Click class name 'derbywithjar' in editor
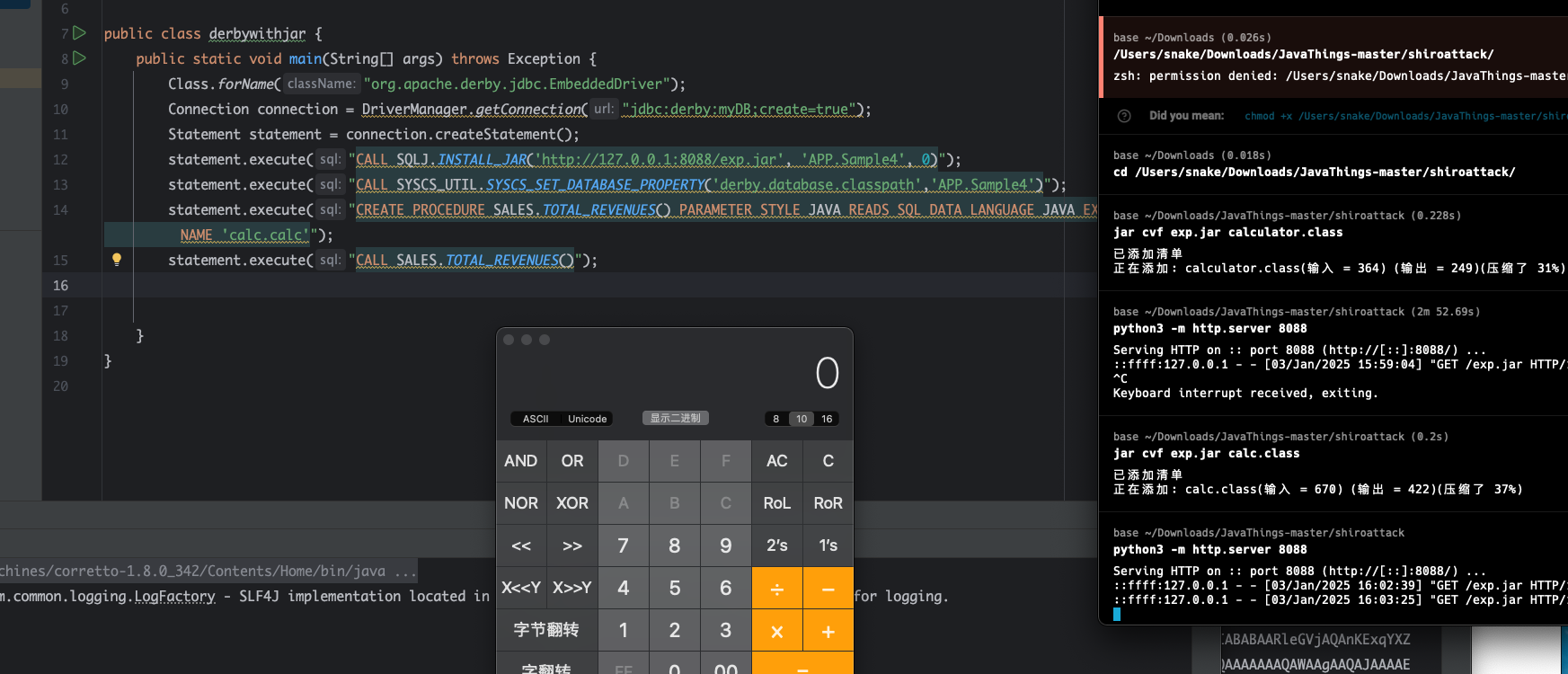This screenshot has height=674, width=1568. click(x=257, y=33)
